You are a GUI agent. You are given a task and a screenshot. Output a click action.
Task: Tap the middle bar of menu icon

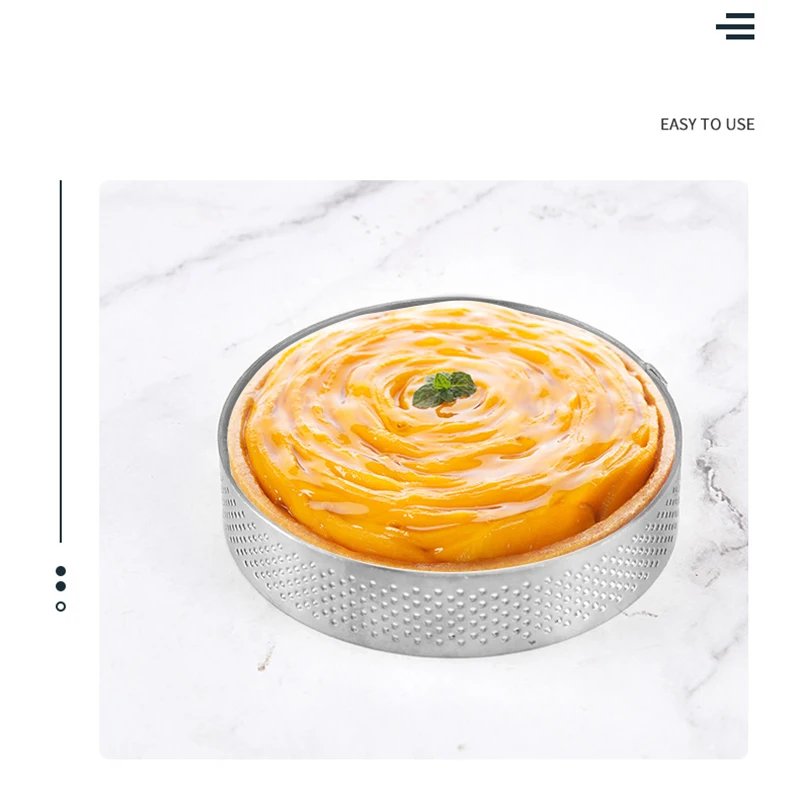click(x=735, y=26)
